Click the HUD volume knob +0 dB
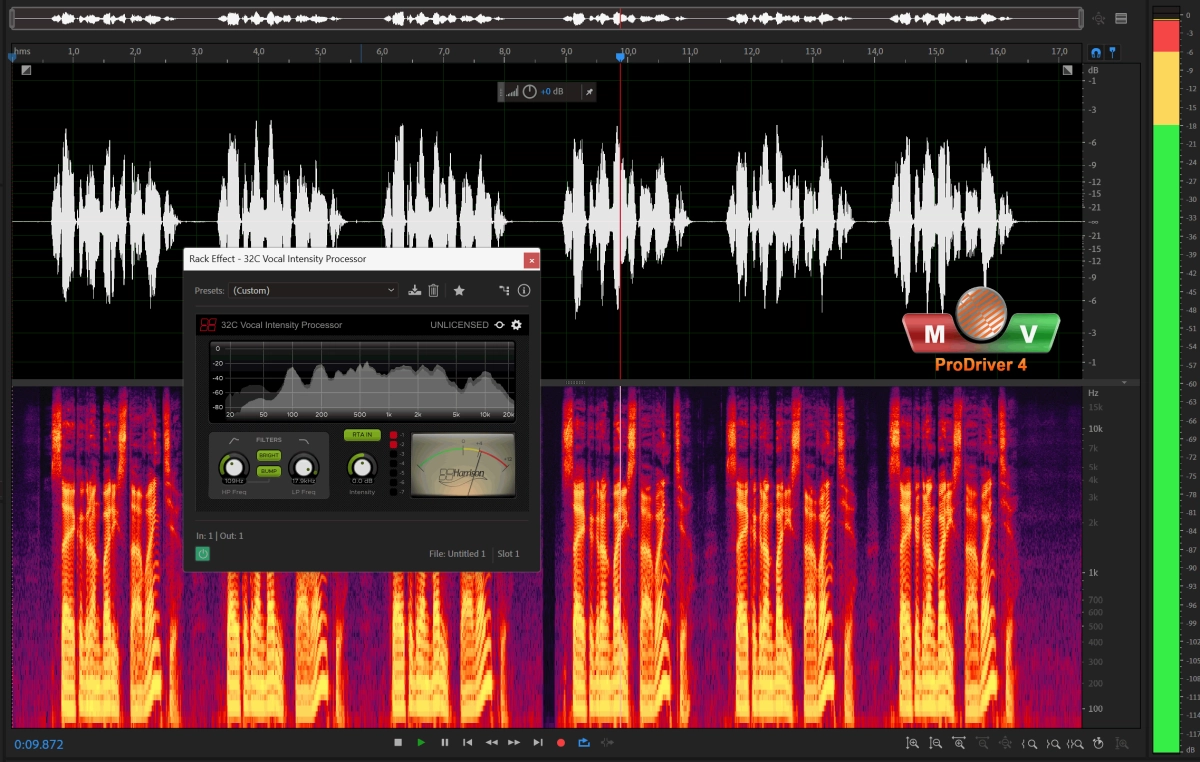The height and width of the screenshot is (762, 1200). 530,92
